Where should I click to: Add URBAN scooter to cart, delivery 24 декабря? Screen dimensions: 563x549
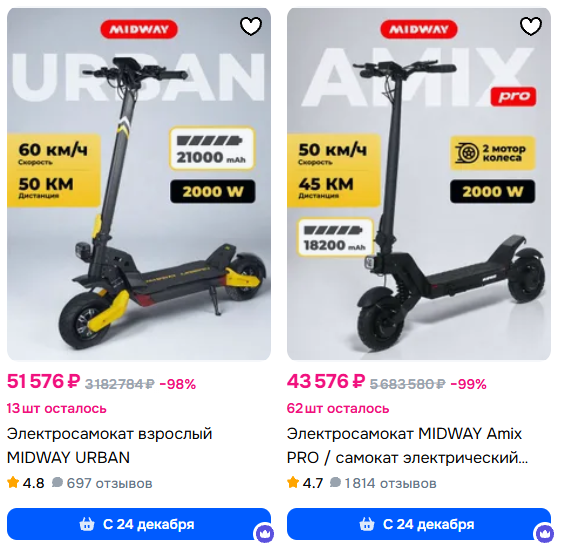pos(139,524)
